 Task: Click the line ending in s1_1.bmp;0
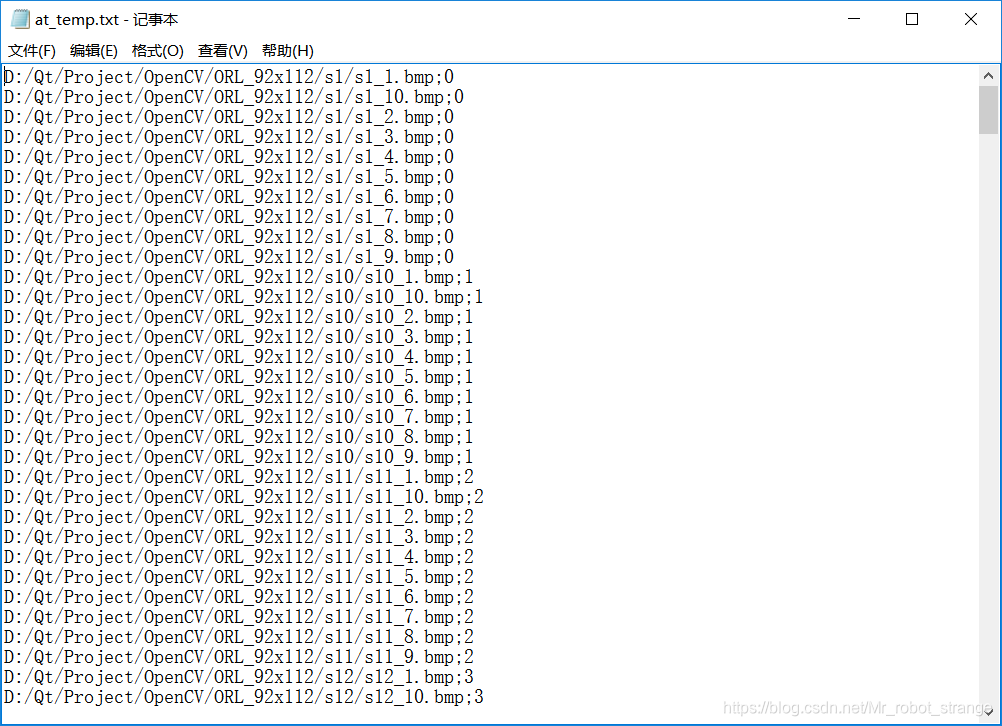(229, 77)
